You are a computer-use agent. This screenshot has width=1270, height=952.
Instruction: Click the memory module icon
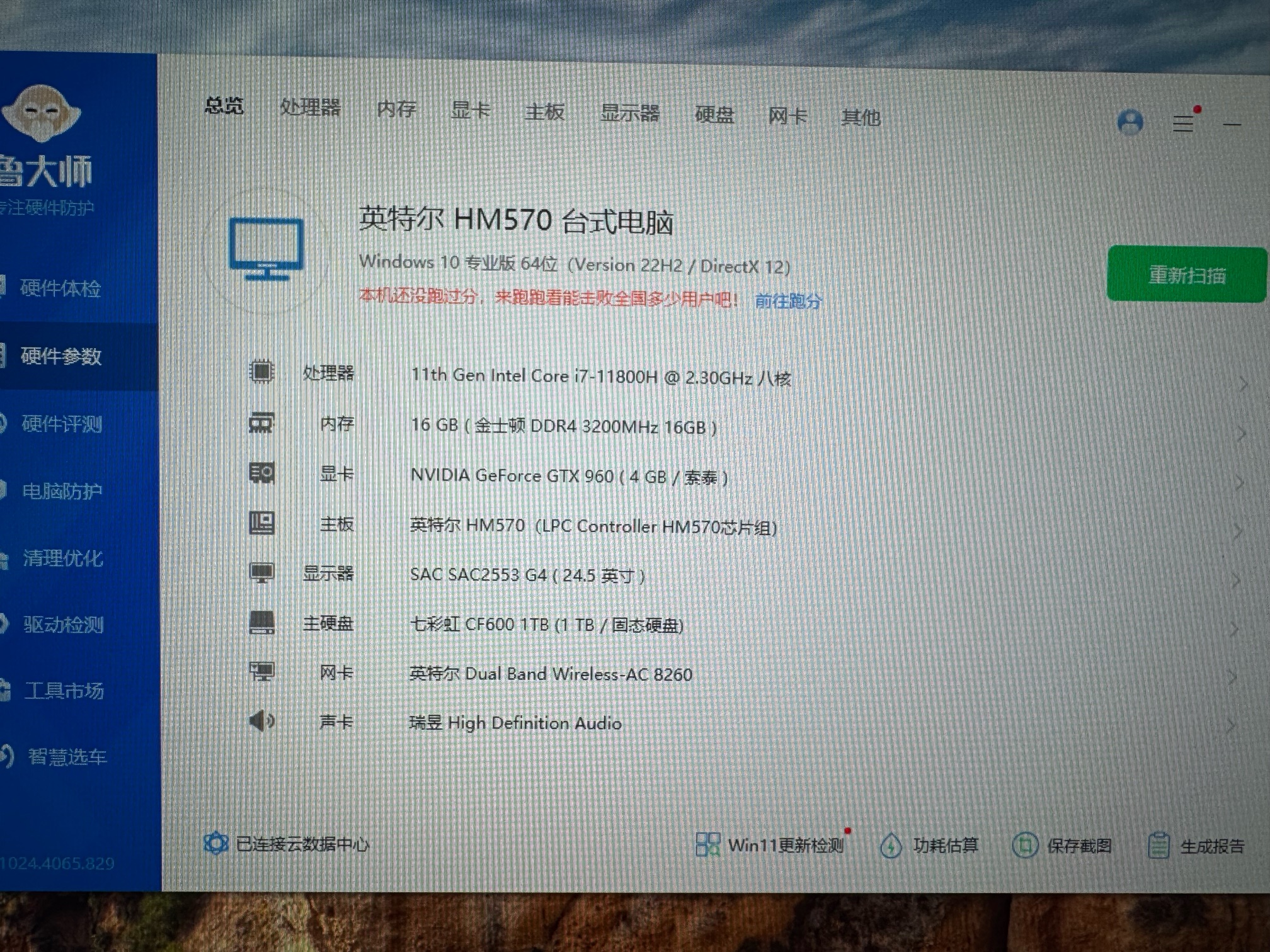(261, 422)
